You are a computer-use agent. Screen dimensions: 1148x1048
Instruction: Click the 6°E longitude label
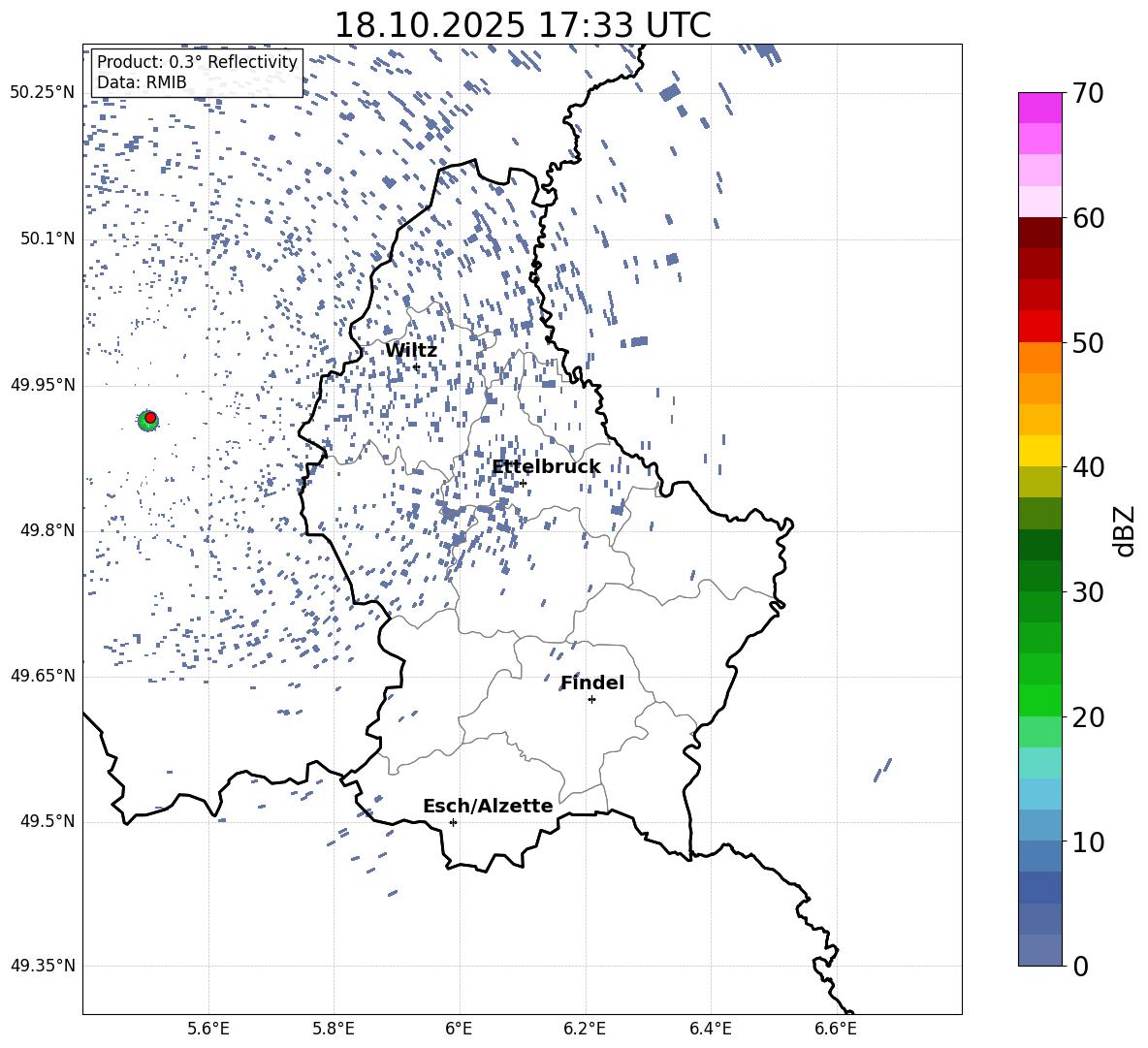pos(459,1029)
